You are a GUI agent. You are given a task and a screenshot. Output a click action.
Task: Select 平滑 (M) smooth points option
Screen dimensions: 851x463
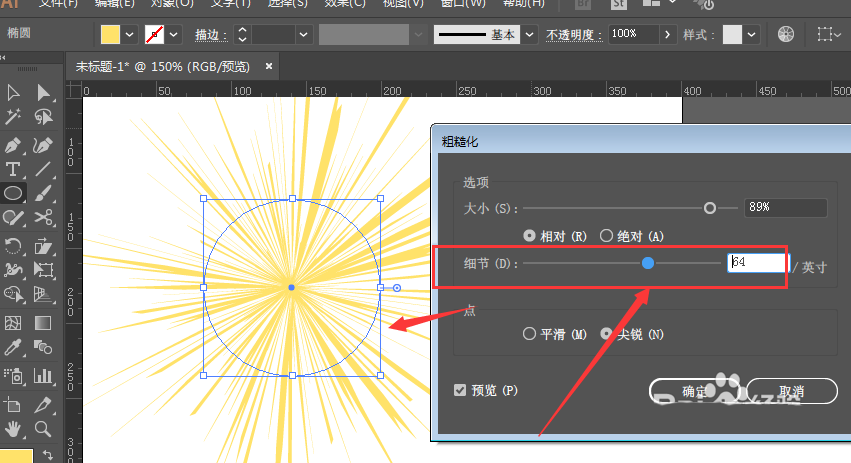click(529, 334)
